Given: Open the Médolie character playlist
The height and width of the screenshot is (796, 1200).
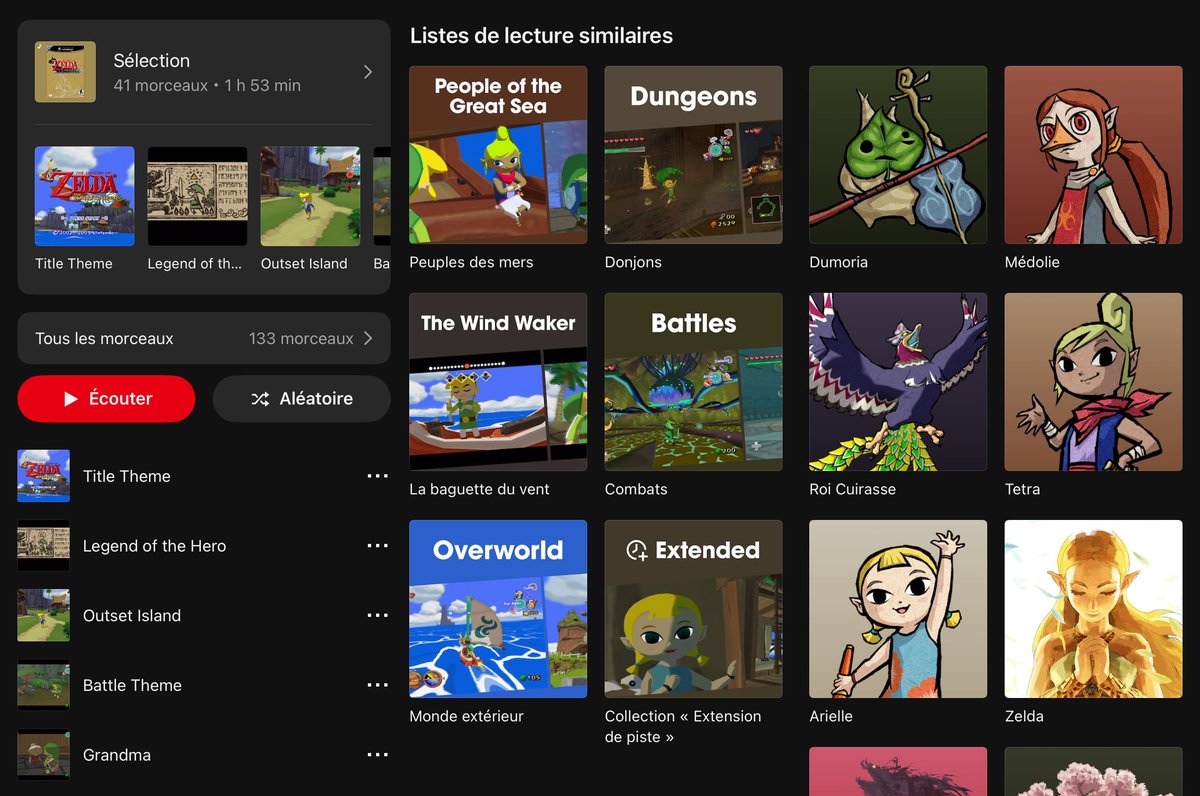Looking at the screenshot, I should point(1093,155).
